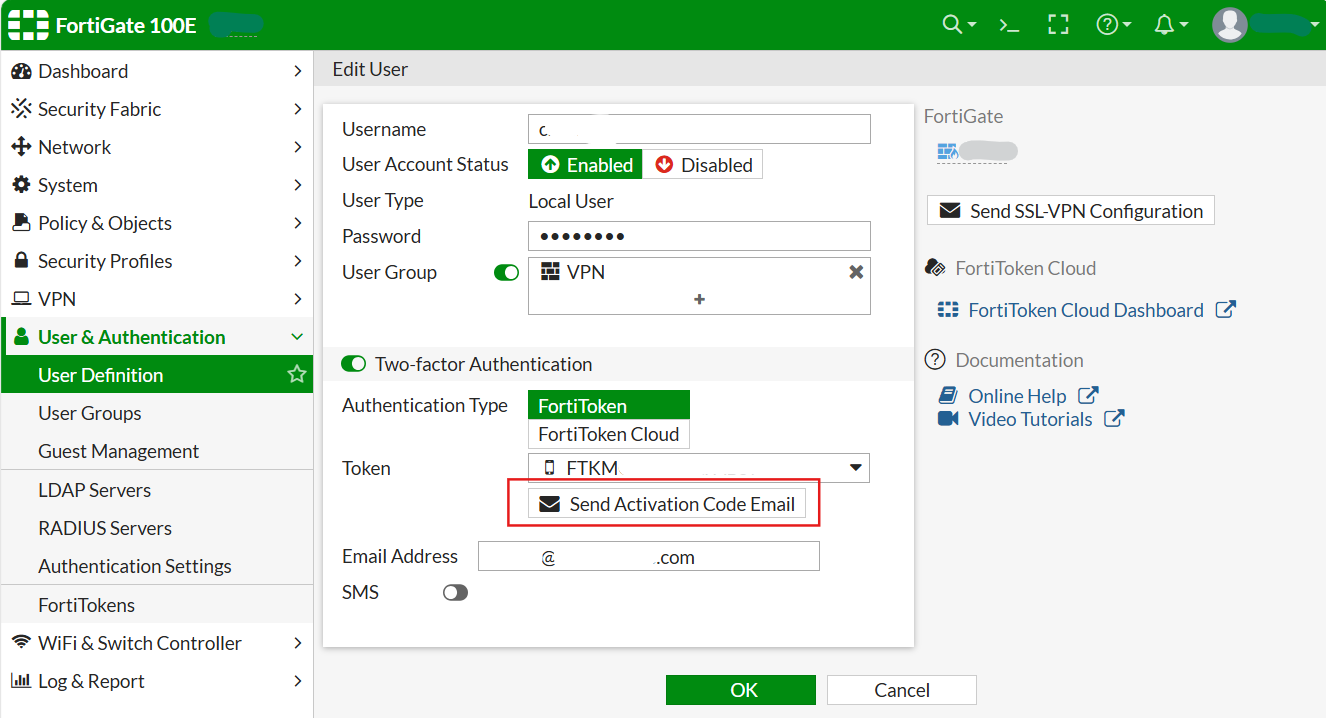Expand the Security Profiles chevron
1326x718 pixels.
click(x=298, y=261)
